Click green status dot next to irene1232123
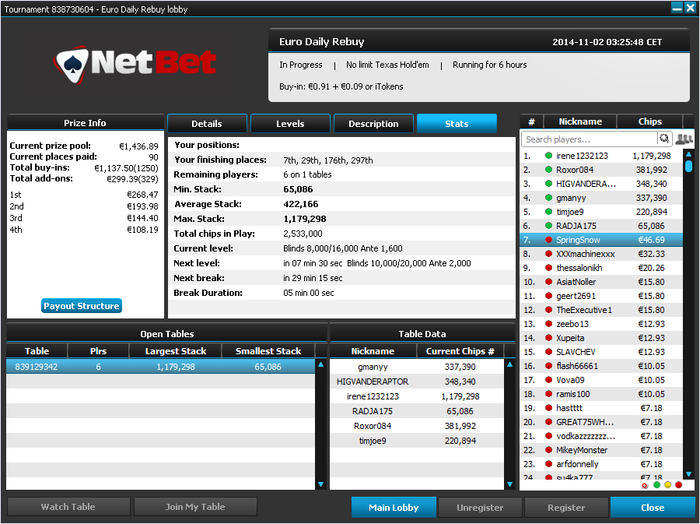The width and height of the screenshot is (700, 524). [549, 155]
